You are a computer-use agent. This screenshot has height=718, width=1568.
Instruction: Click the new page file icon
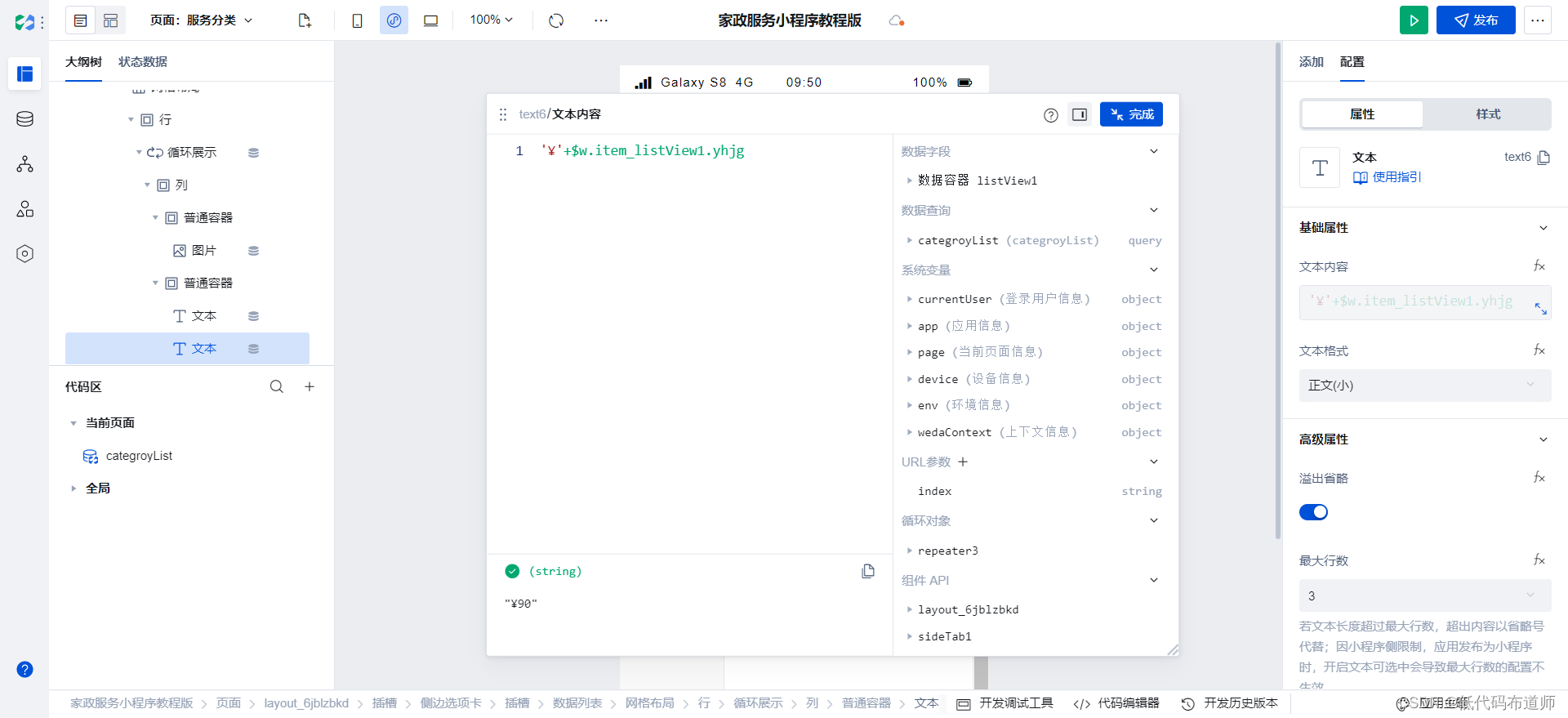pos(305,20)
